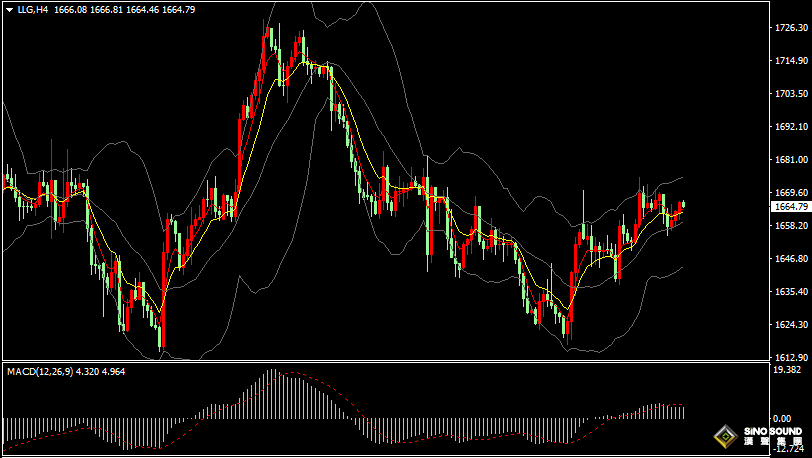Screen dimensions: 812x458
Task: Click the 1726.30 price axis label
Action: pyautogui.click(x=791, y=28)
